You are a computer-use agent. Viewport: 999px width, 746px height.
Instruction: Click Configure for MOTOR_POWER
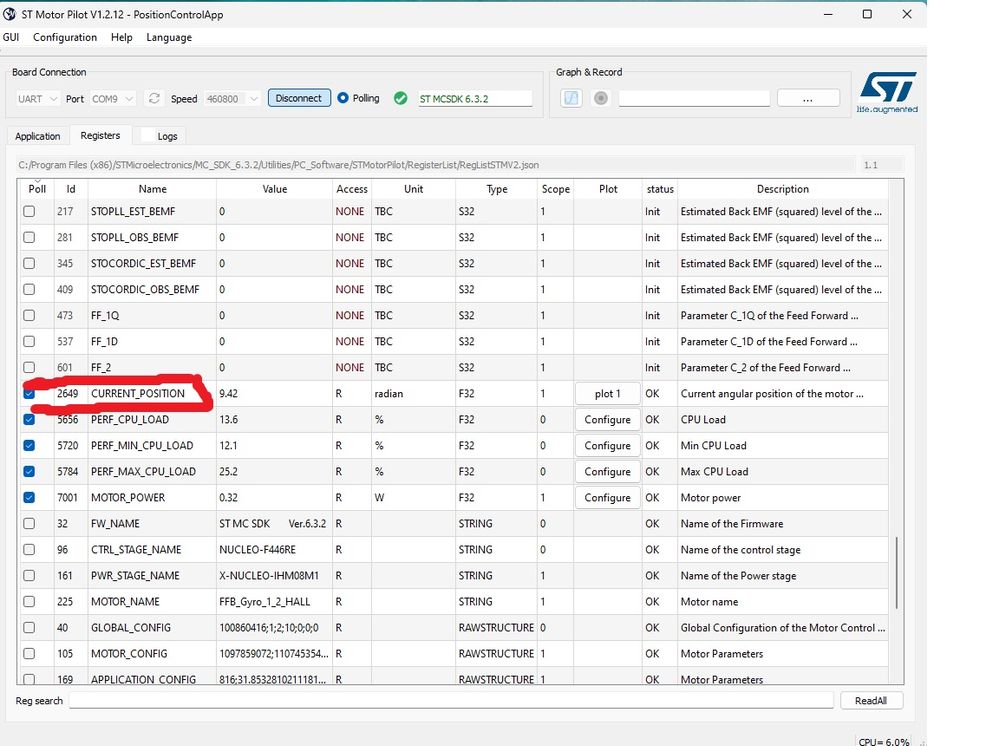coord(607,498)
